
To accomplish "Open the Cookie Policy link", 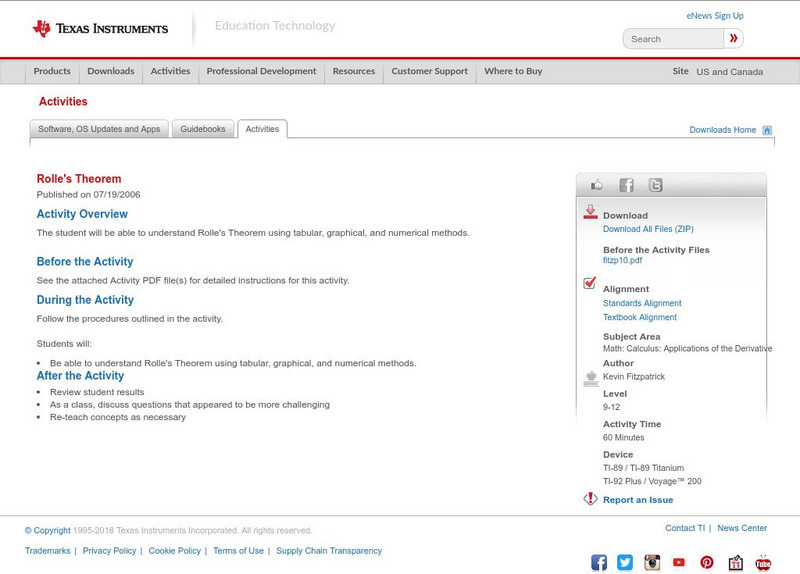I will [174, 551].
